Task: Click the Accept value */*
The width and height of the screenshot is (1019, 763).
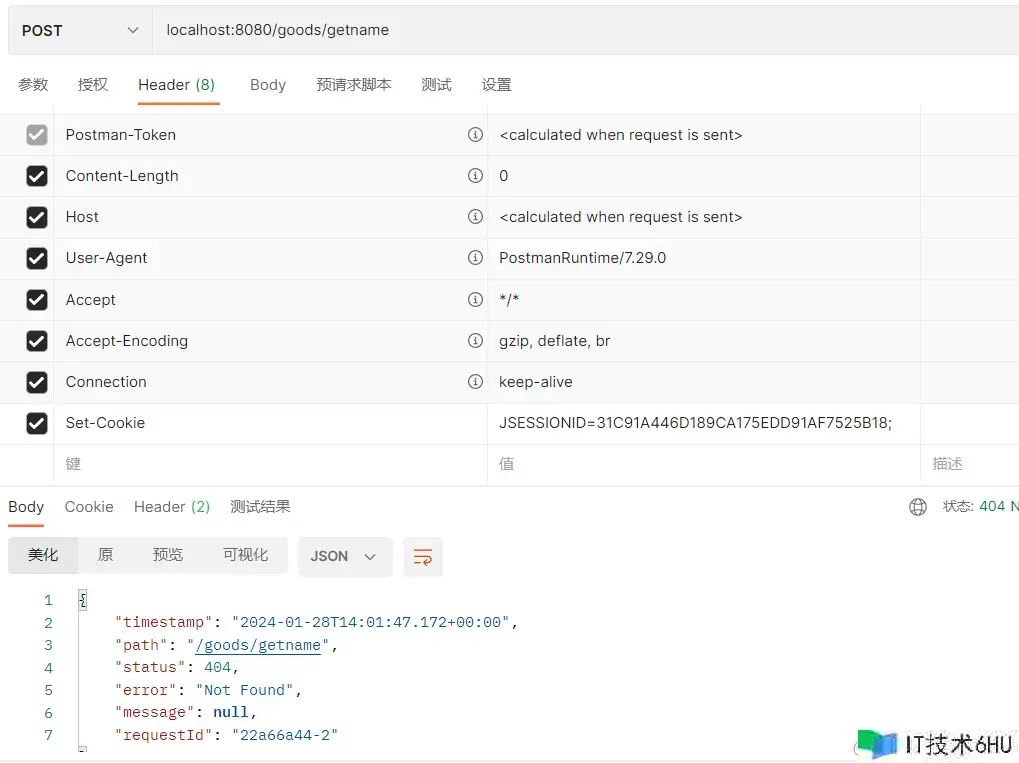Action: pyautogui.click(x=509, y=300)
